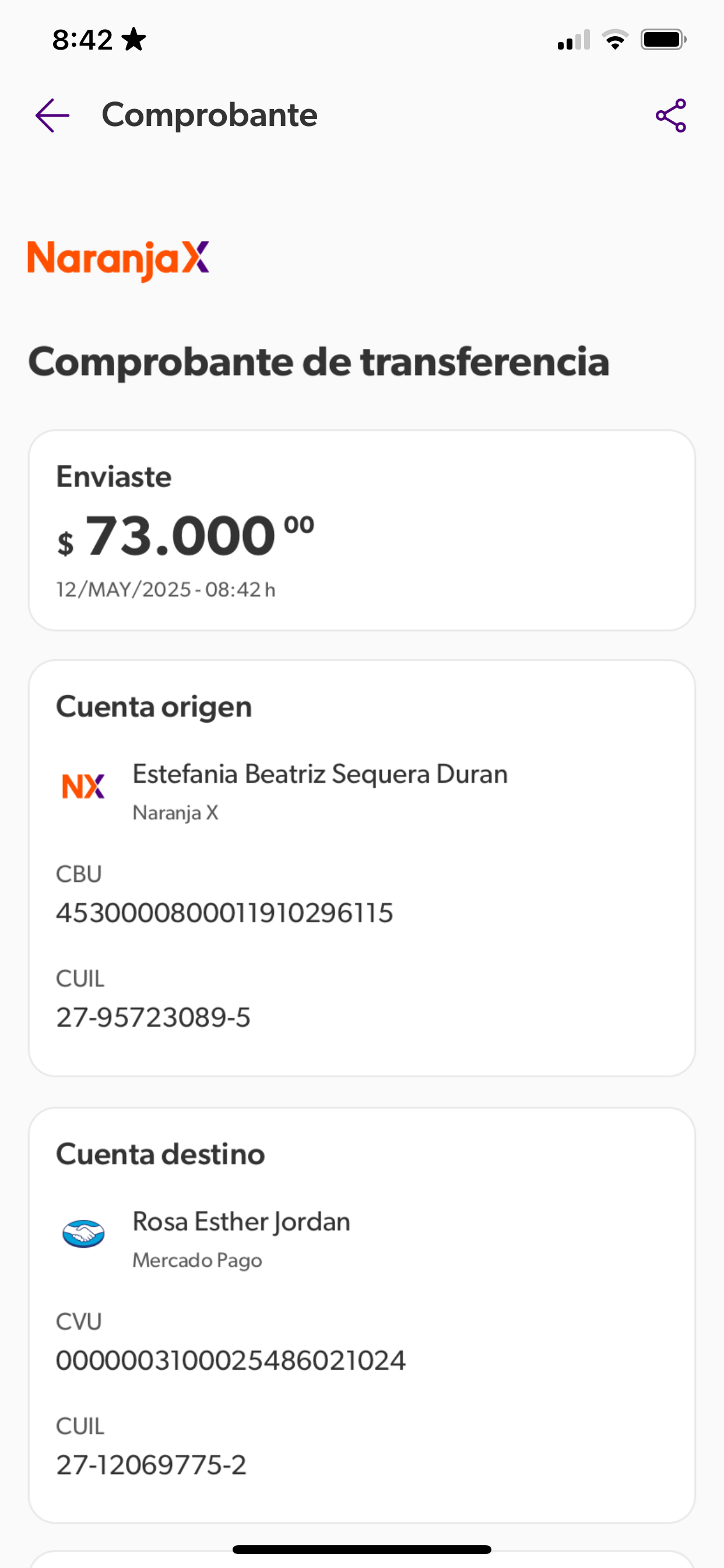Select the destination CVU number
Viewport: 724px width, 1568px height.
click(x=231, y=1360)
